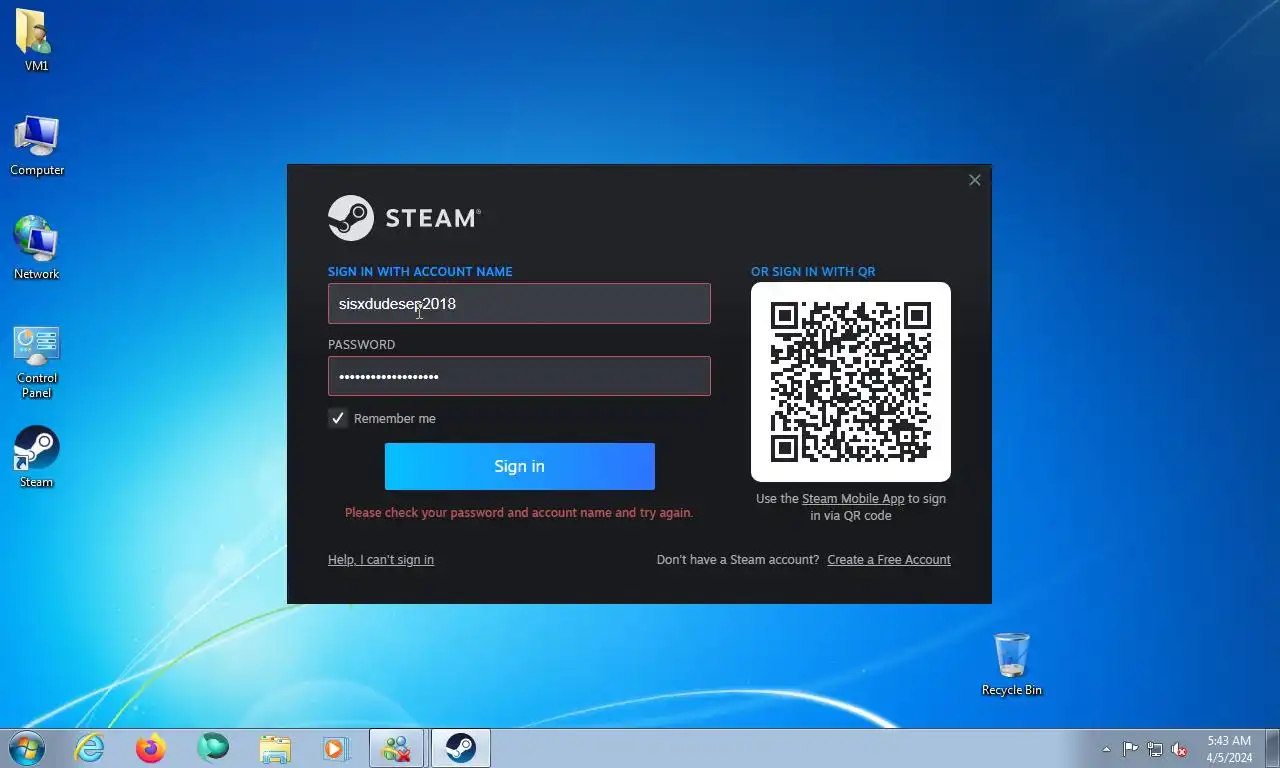Image resolution: width=1280 pixels, height=768 pixels.
Task: Select the Steam taskbar button
Action: click(x=460, y=748)
